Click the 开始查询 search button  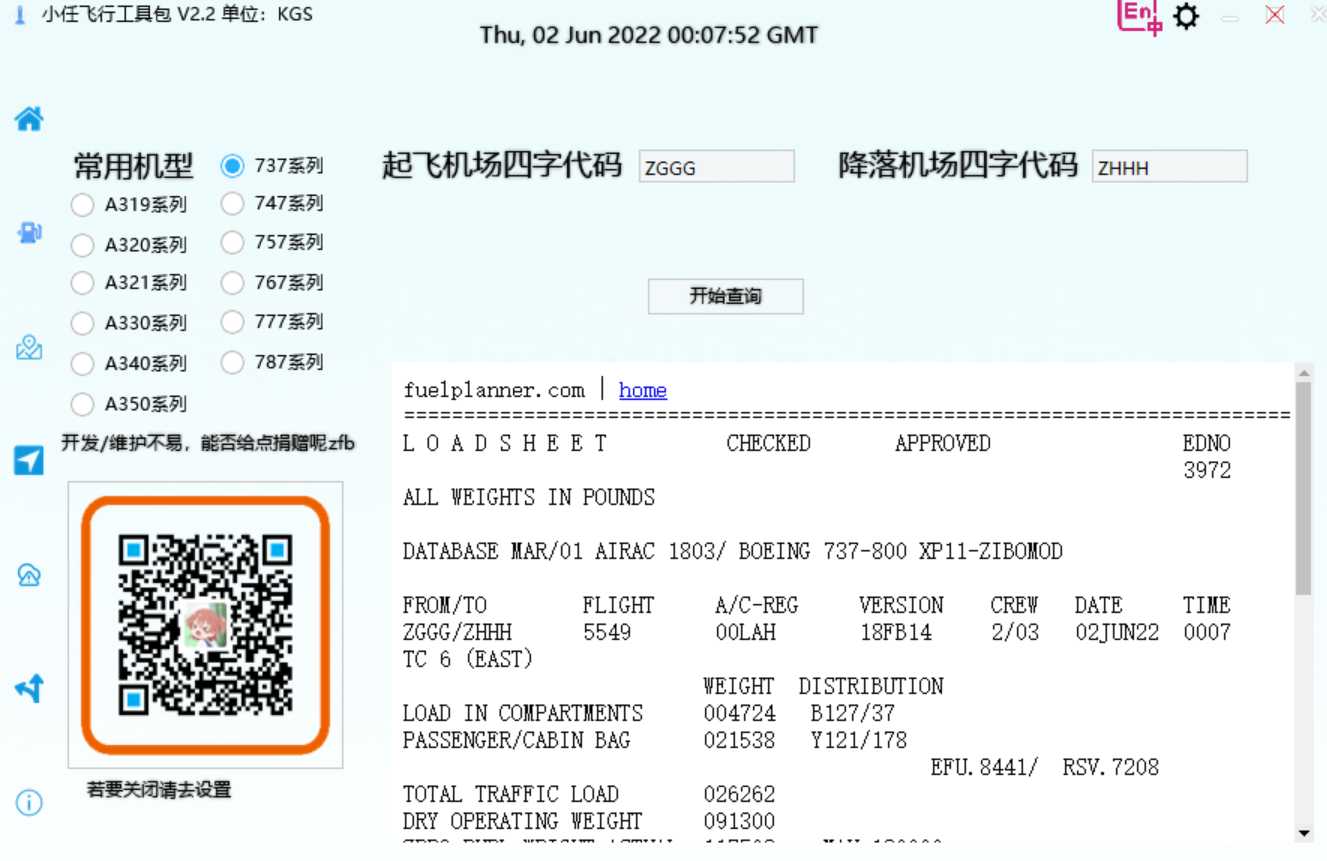pos(726,296)
